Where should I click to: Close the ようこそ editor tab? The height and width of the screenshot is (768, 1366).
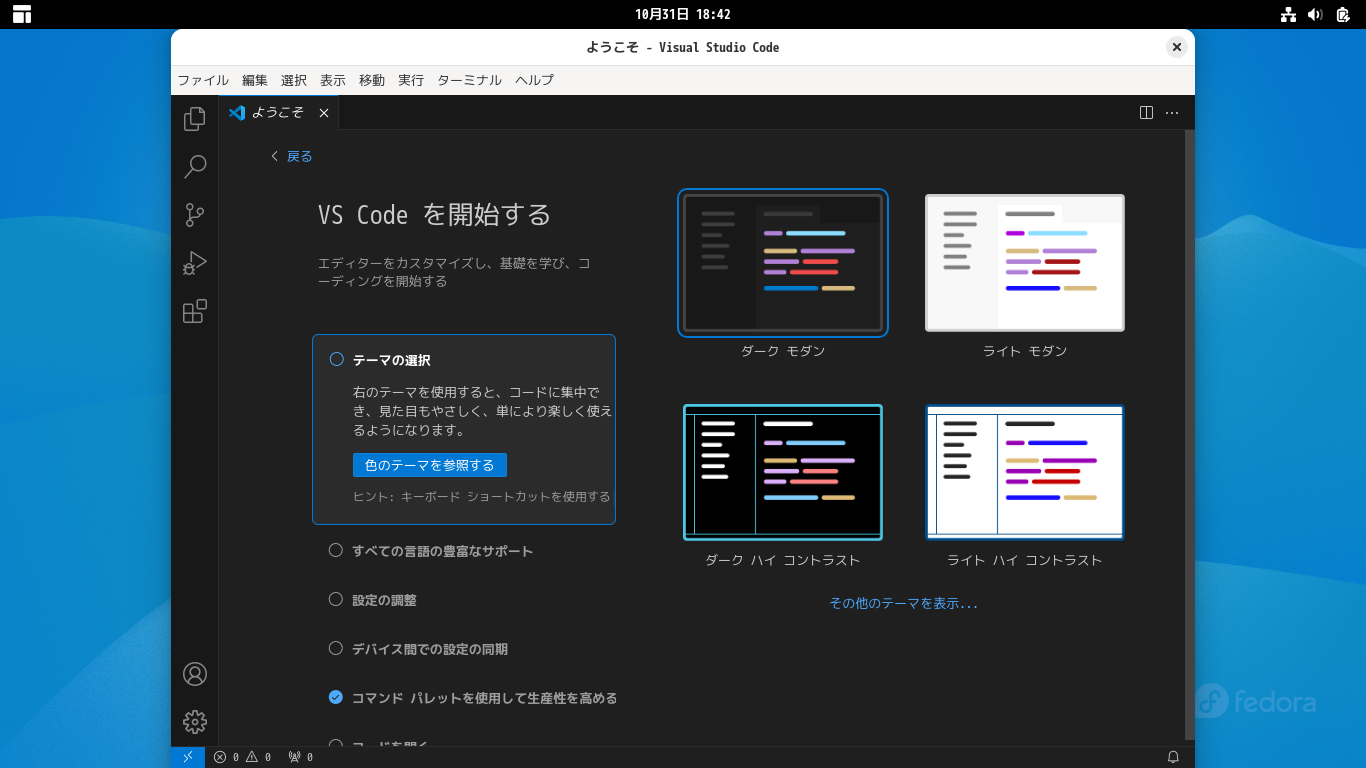(324, 113)
